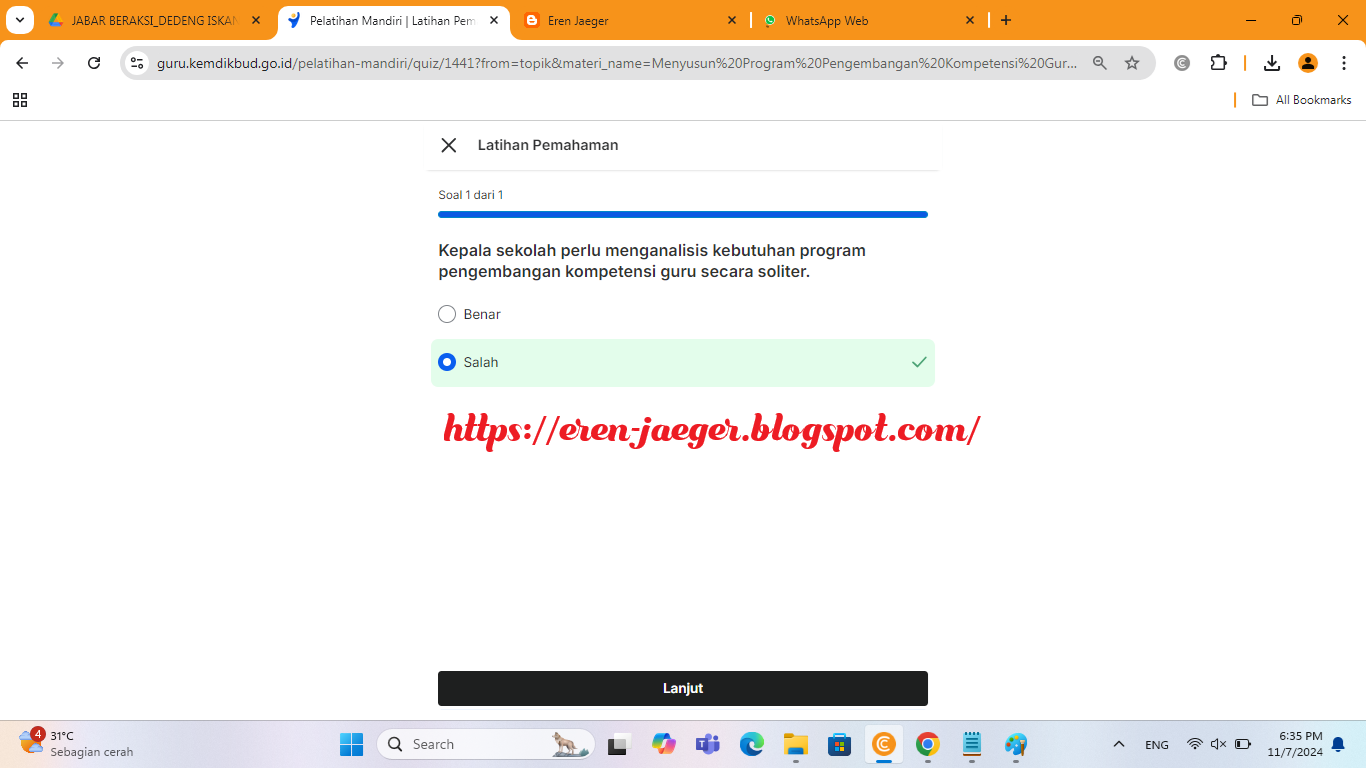
Task: Open a new browser tab
Action: coord(1006,20)
